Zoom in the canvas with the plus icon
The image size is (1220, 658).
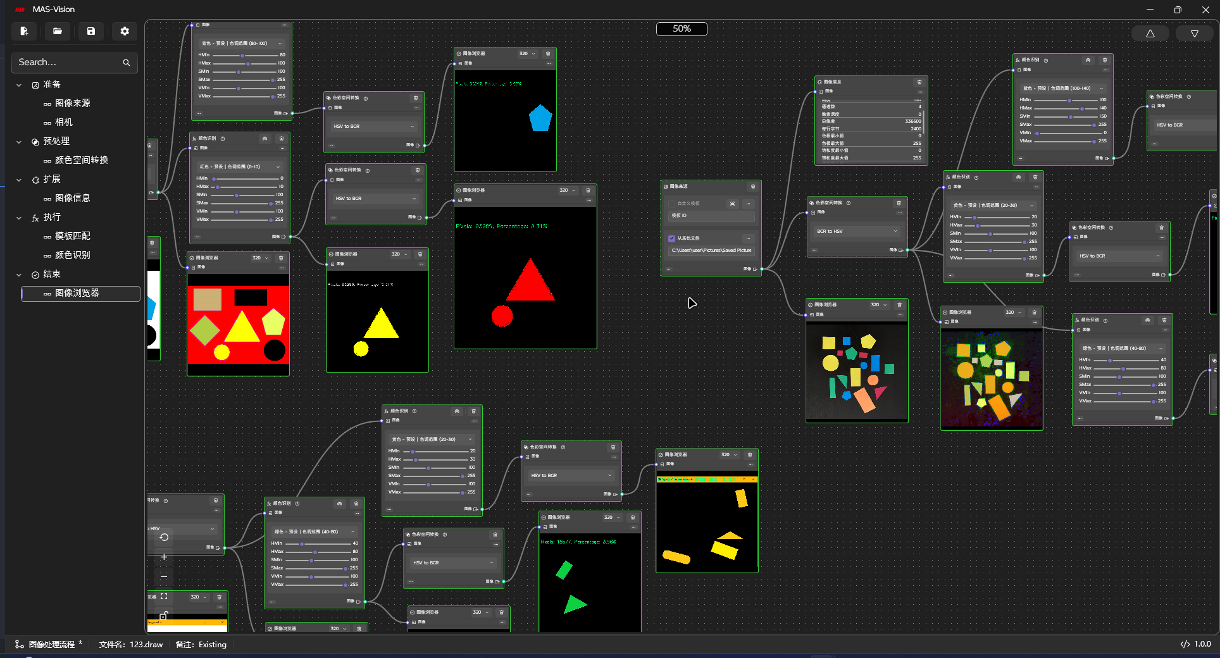[164, 556]
